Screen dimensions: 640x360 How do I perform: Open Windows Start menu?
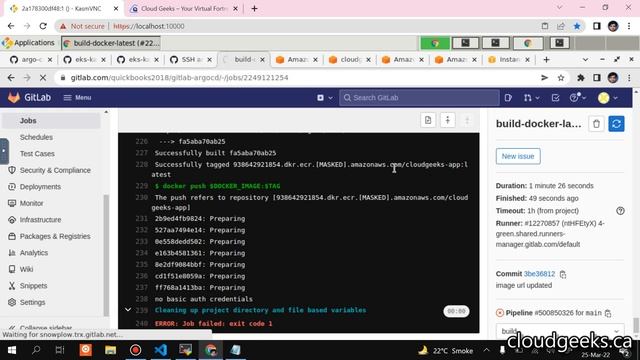point(11,350)
